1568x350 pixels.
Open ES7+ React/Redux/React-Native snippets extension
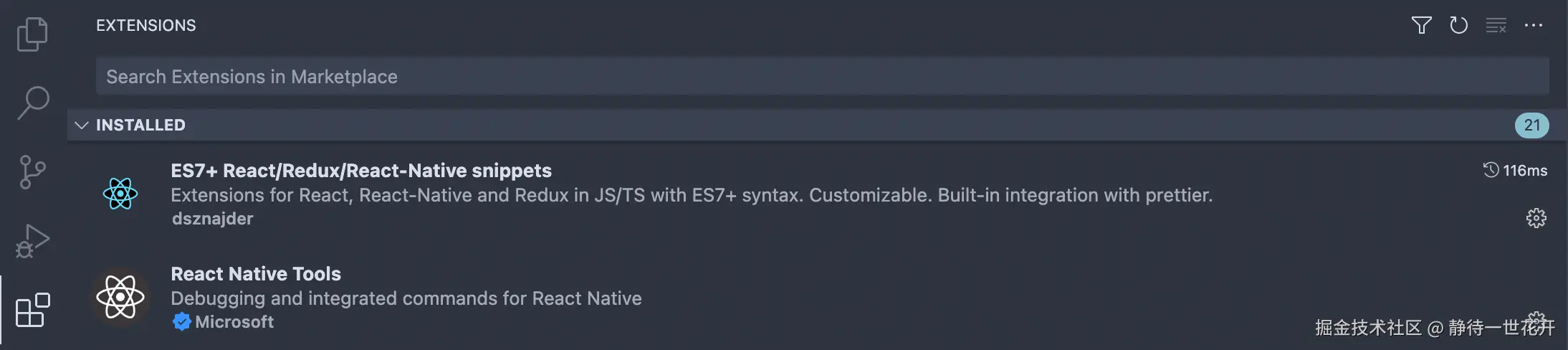pos(361,171)
